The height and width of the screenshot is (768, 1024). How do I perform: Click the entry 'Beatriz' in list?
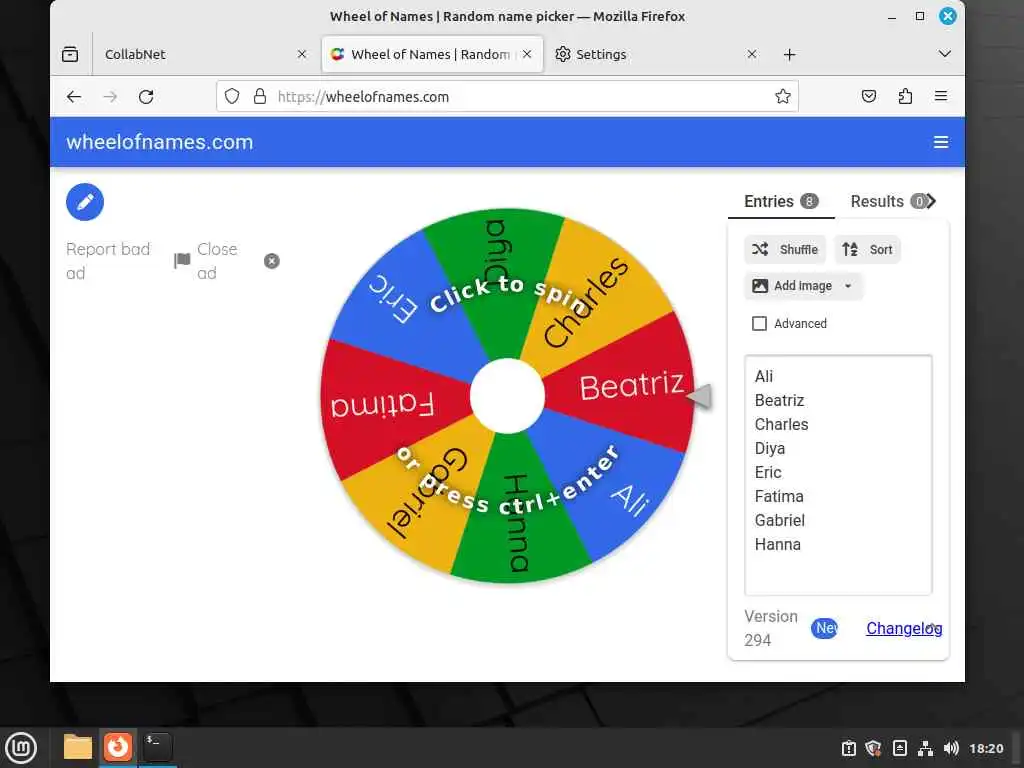click(x=779, y=400)
